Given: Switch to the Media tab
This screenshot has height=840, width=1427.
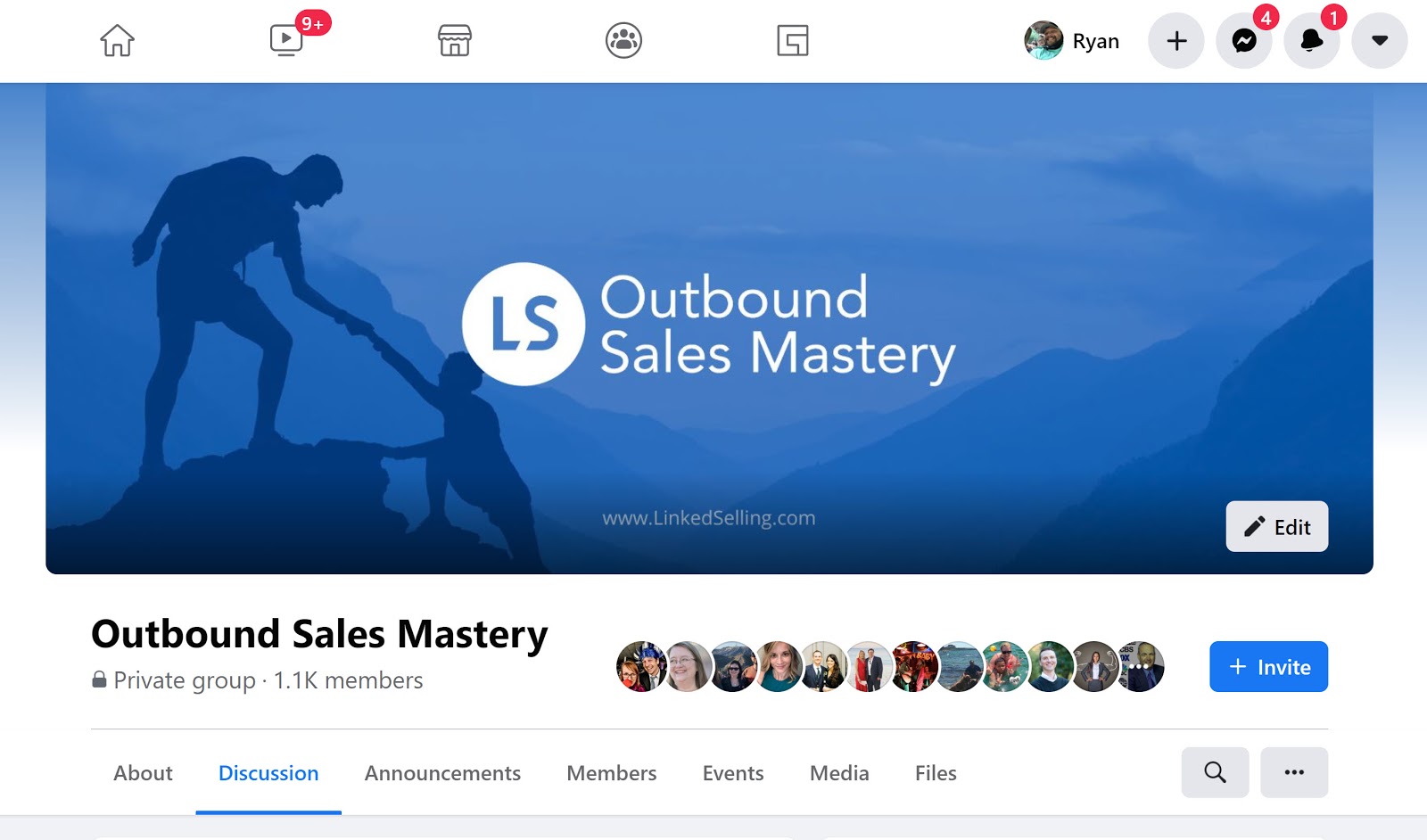Looking at the screenshot, I should click(839, 773).
